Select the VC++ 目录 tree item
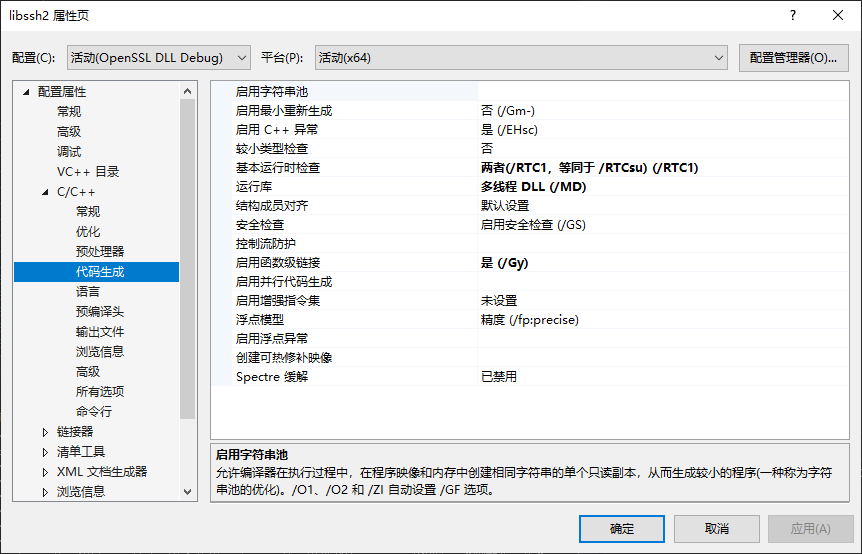Screen dimensions: 862x554 [88, 171]
